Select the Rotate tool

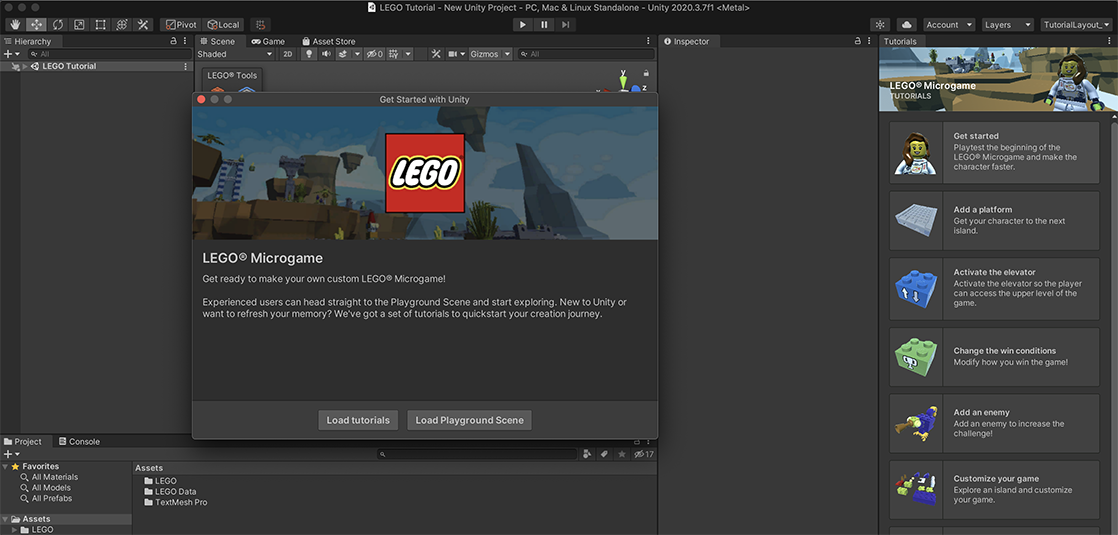[58, 24]
